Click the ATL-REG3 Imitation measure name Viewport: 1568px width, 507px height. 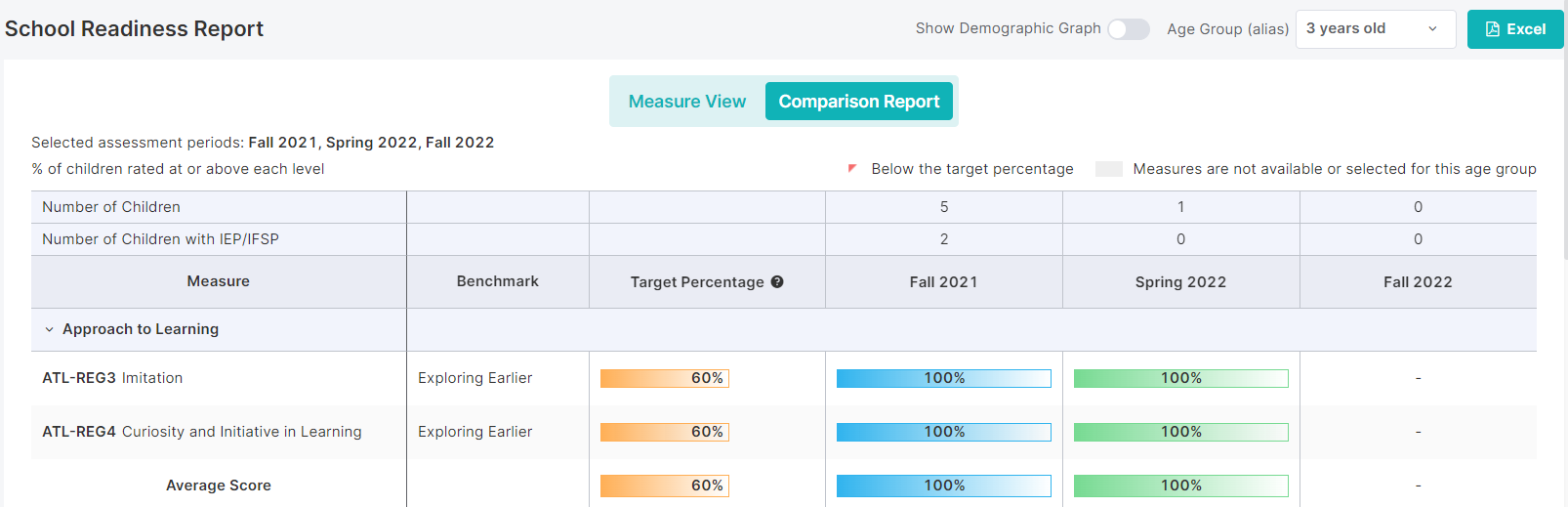point(112,378)
